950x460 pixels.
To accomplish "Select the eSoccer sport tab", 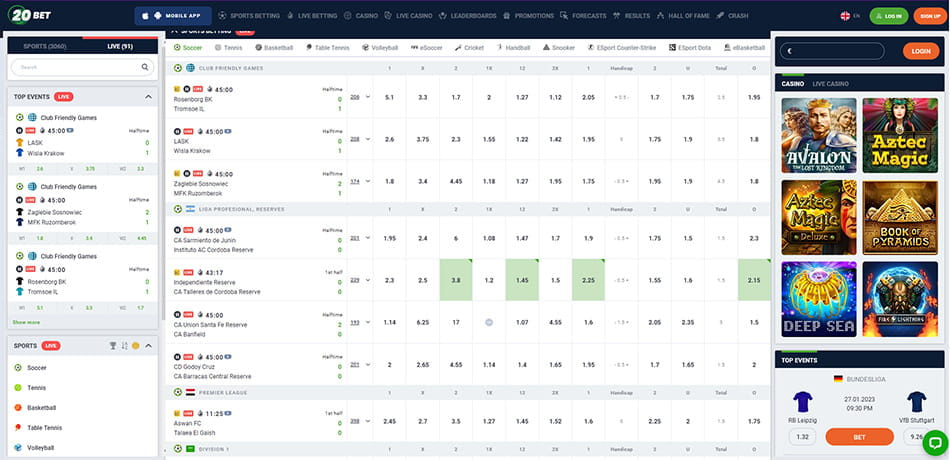I will click(427, 47).
